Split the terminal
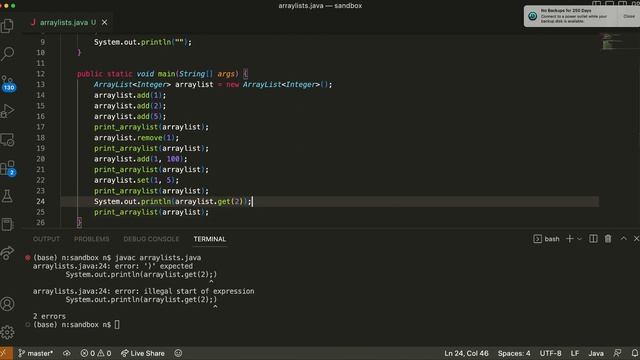 coord(593,239)
